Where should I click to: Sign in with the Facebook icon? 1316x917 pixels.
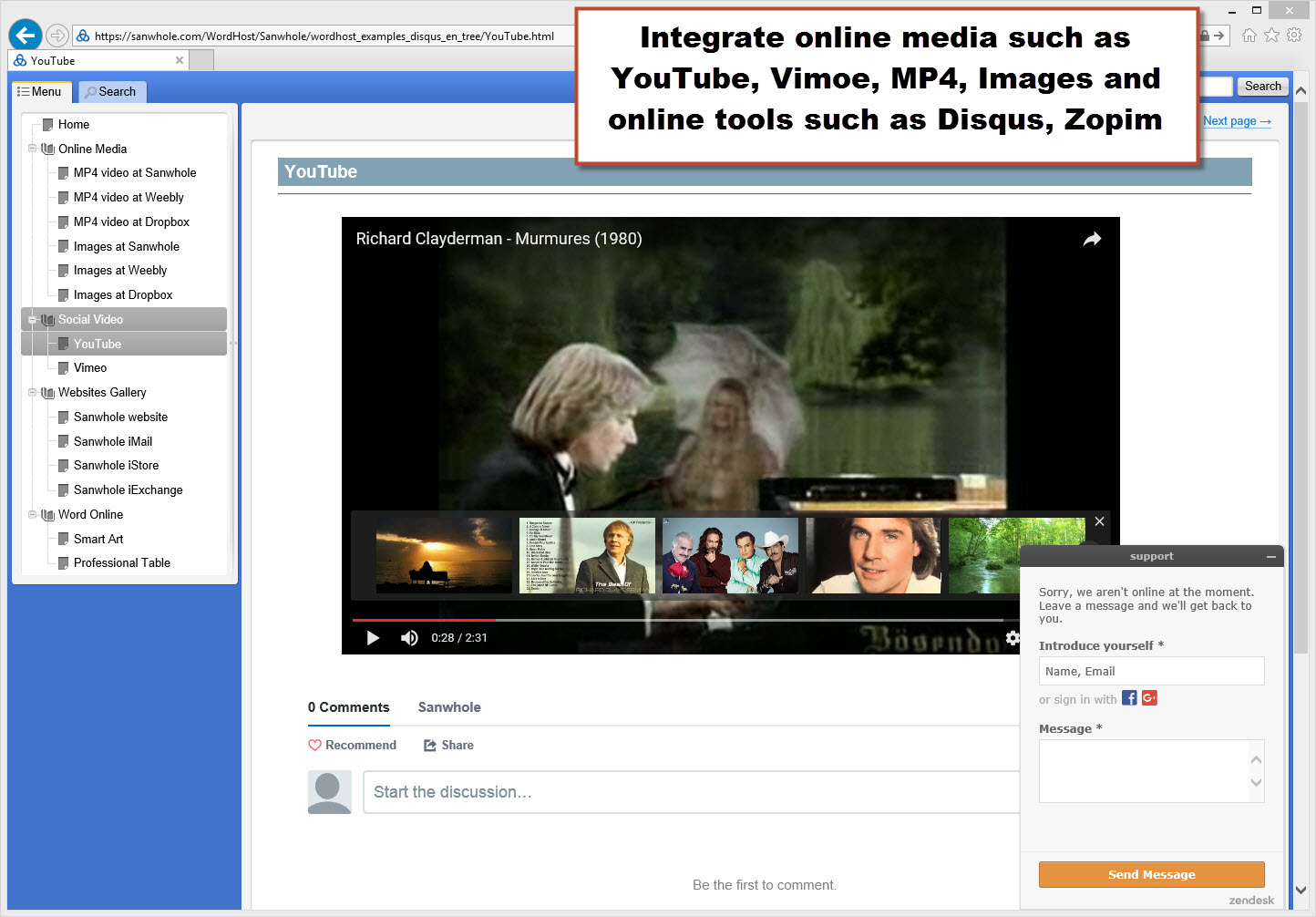[x=1129, y=698]
